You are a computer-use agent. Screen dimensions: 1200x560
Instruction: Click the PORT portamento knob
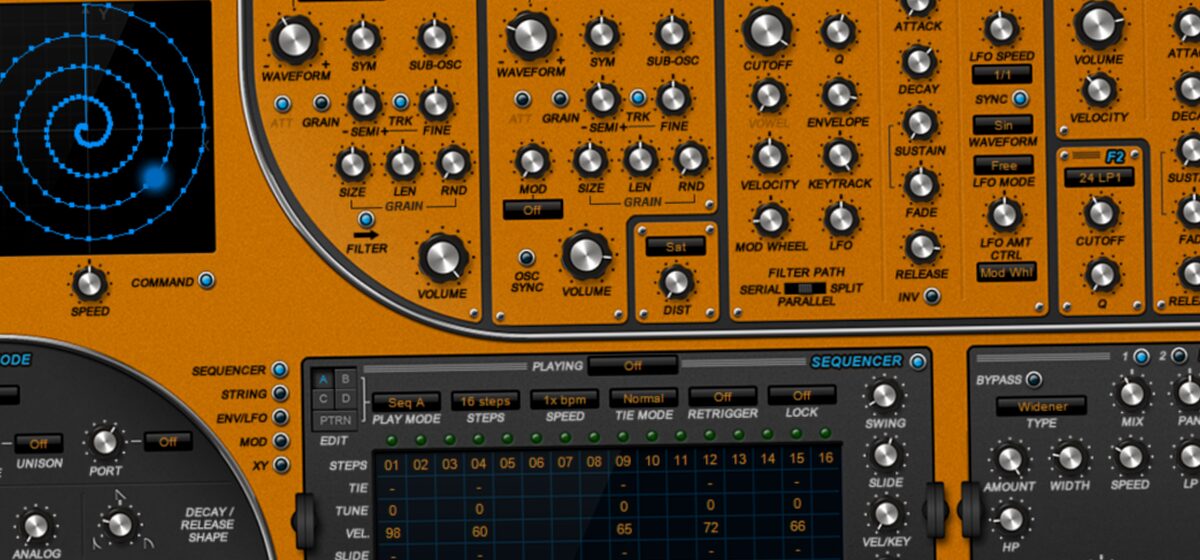[105, 441]
